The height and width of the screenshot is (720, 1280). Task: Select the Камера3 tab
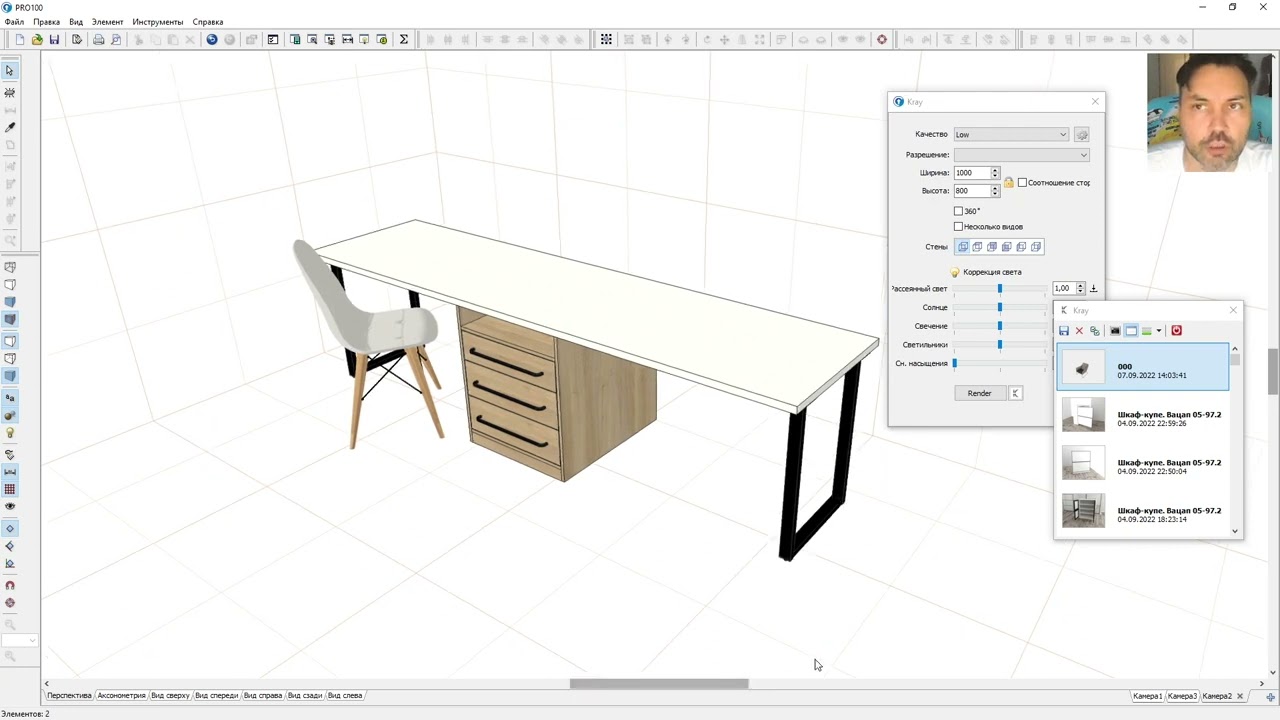coord(1182,696)
